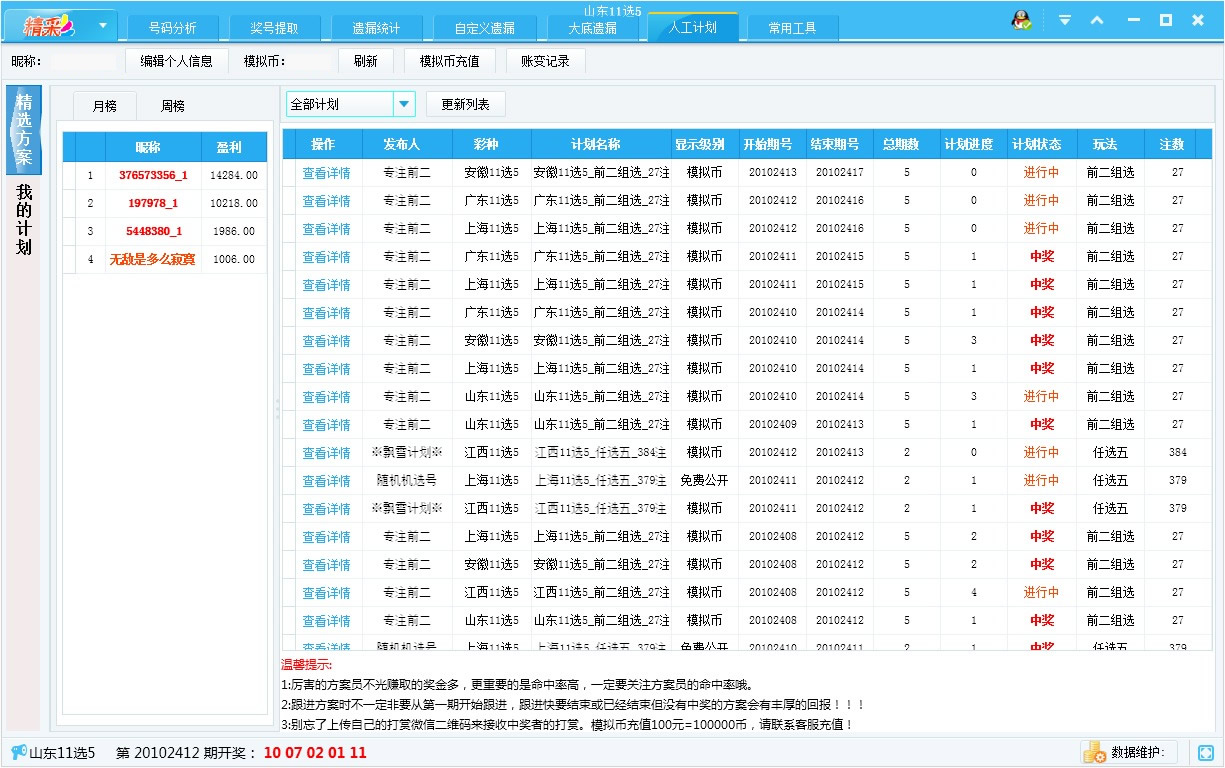Image resolution: width=1225 pixels, height=768 pixels.
Task: Open 账变记录 account records
Action: click(x=544, y=60)
